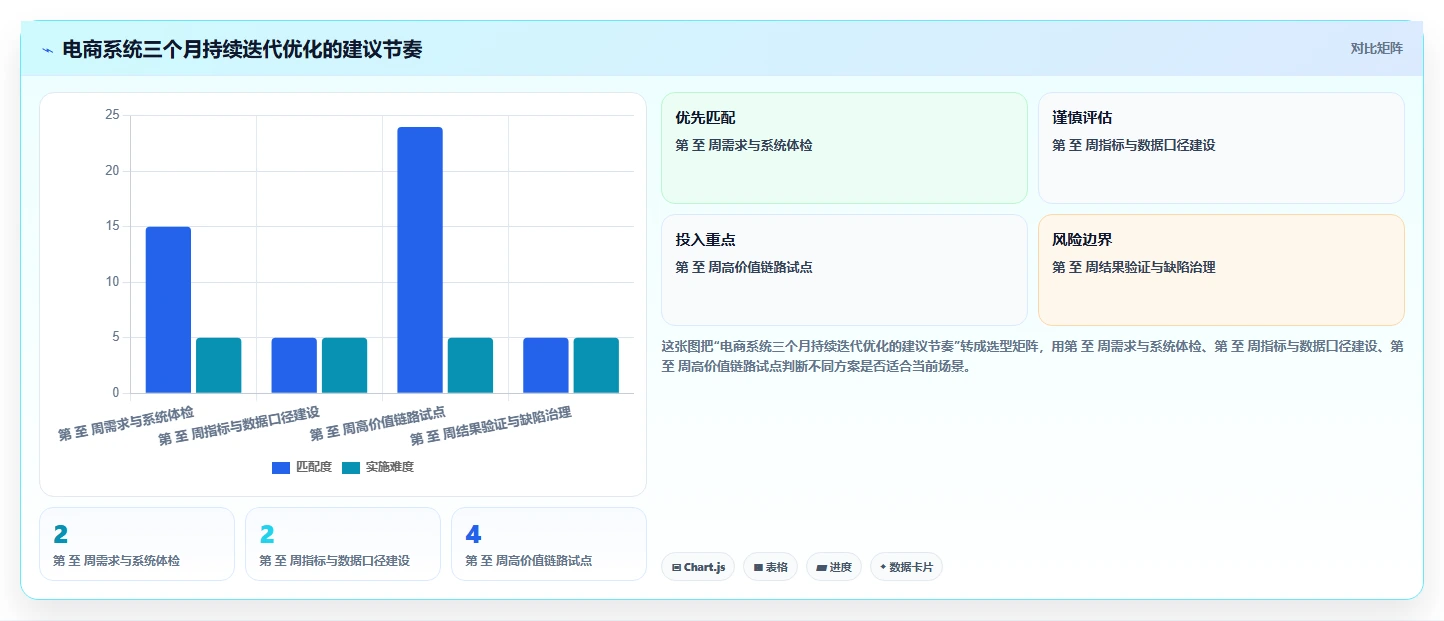Click the y-axis value 15
Screen dimensions: 1444x621
[x=112, y=226]
